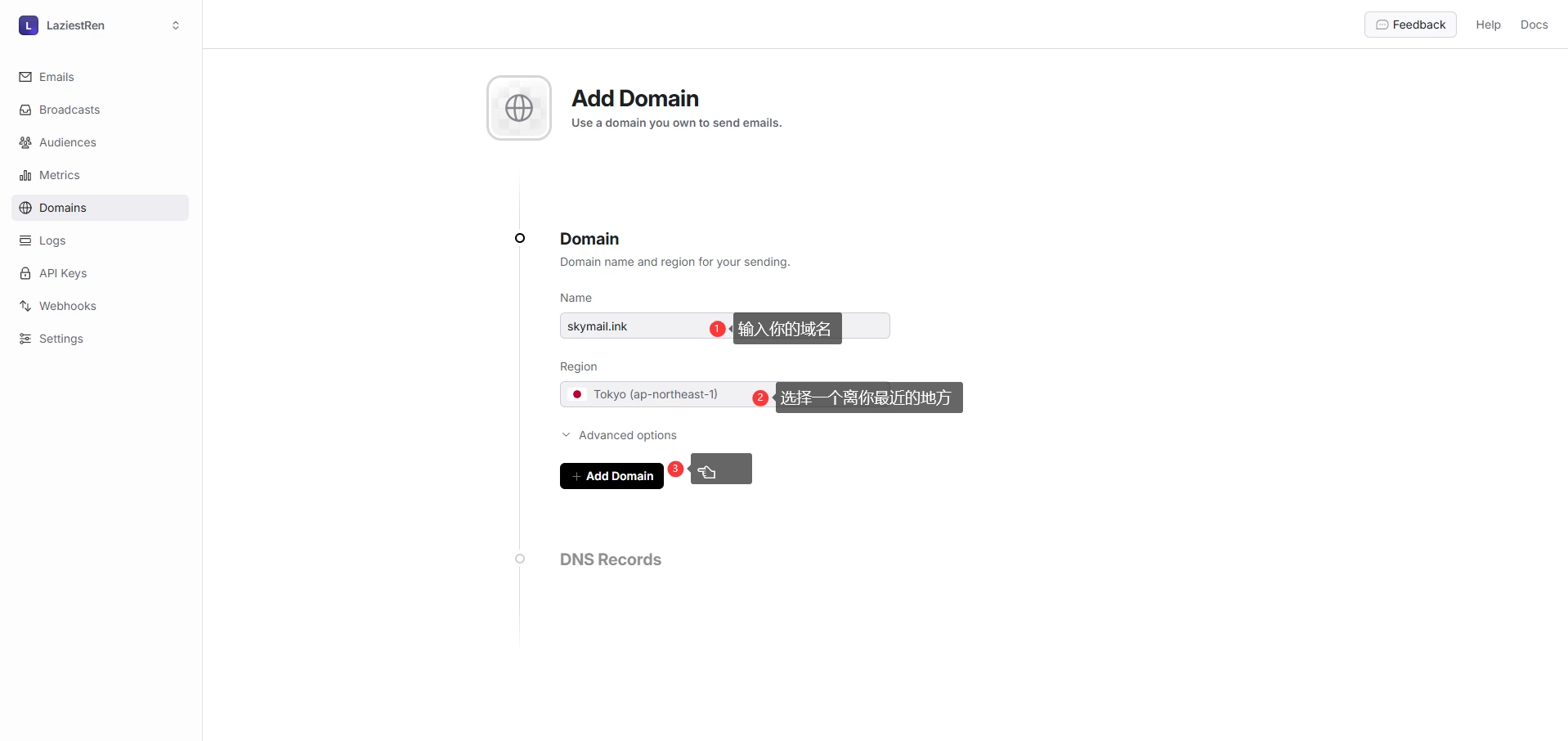
Task: Open the Docs link
Action: click(1534, 25)
